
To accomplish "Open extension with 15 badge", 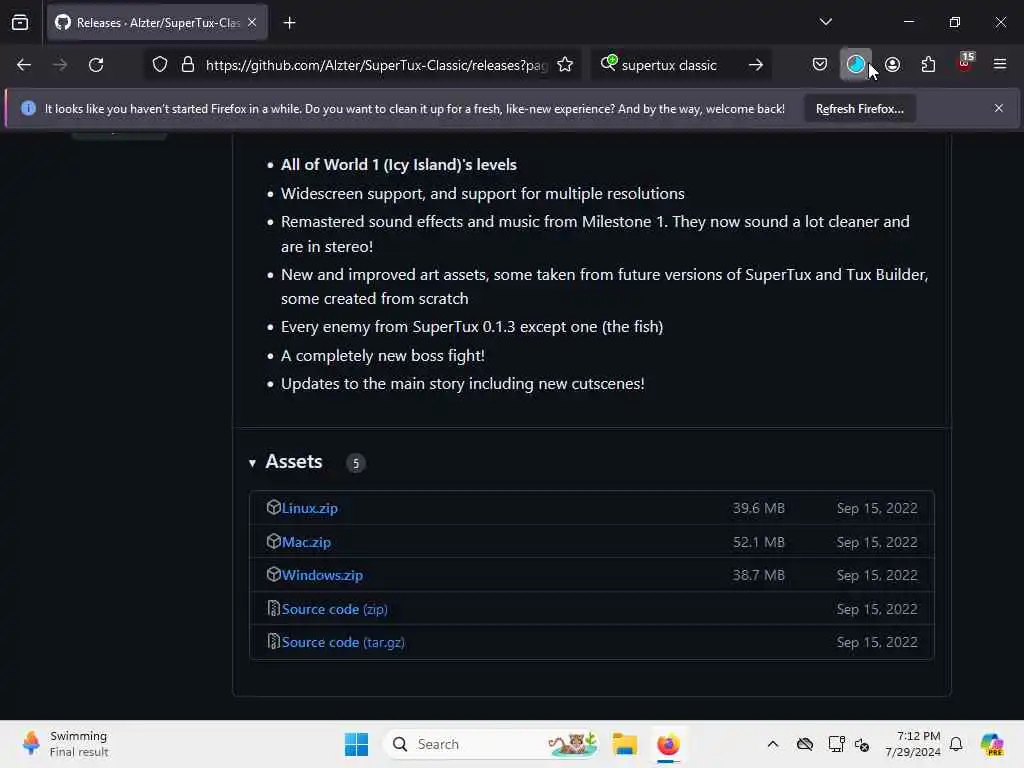I will point(965,63).
